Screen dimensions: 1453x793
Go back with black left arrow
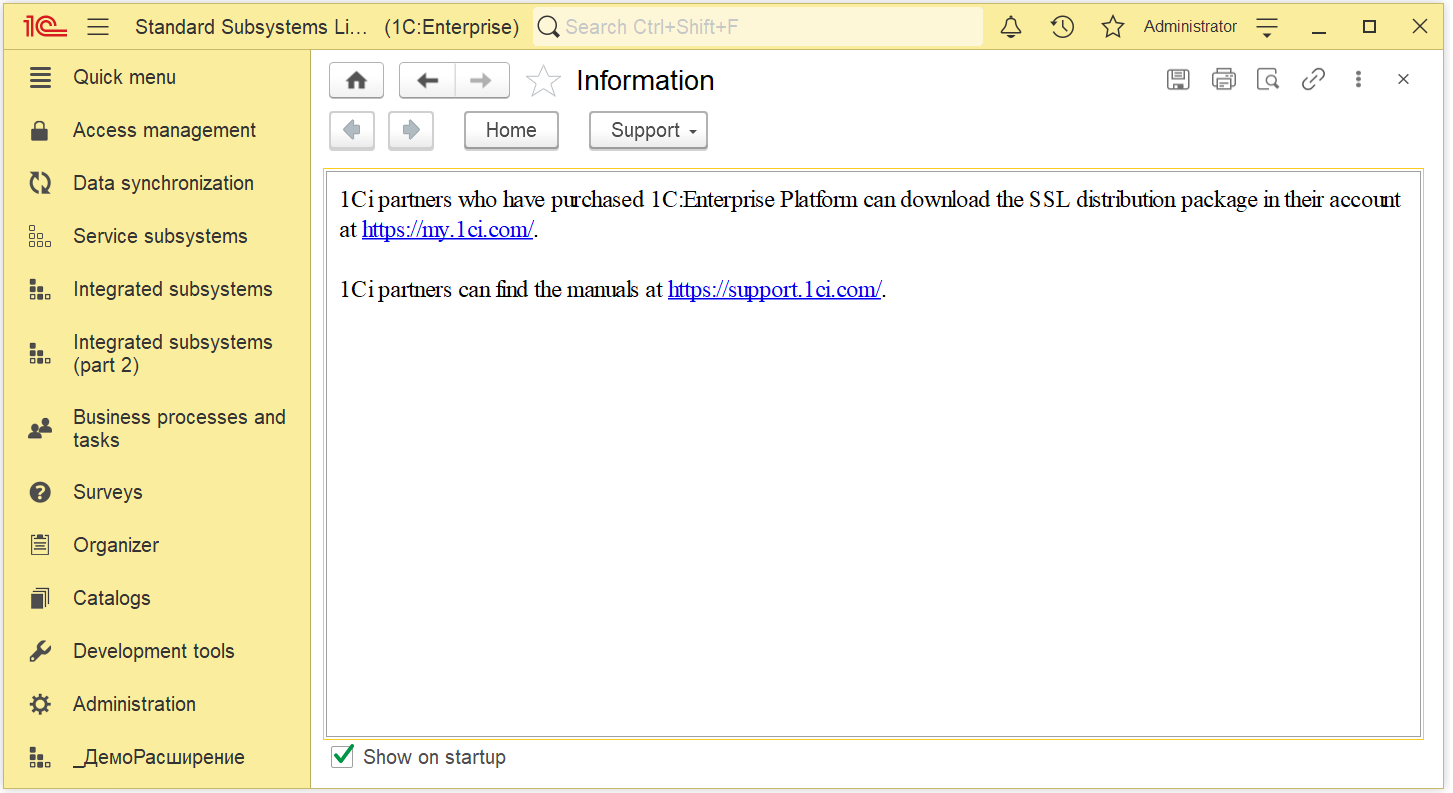[428, 80]
